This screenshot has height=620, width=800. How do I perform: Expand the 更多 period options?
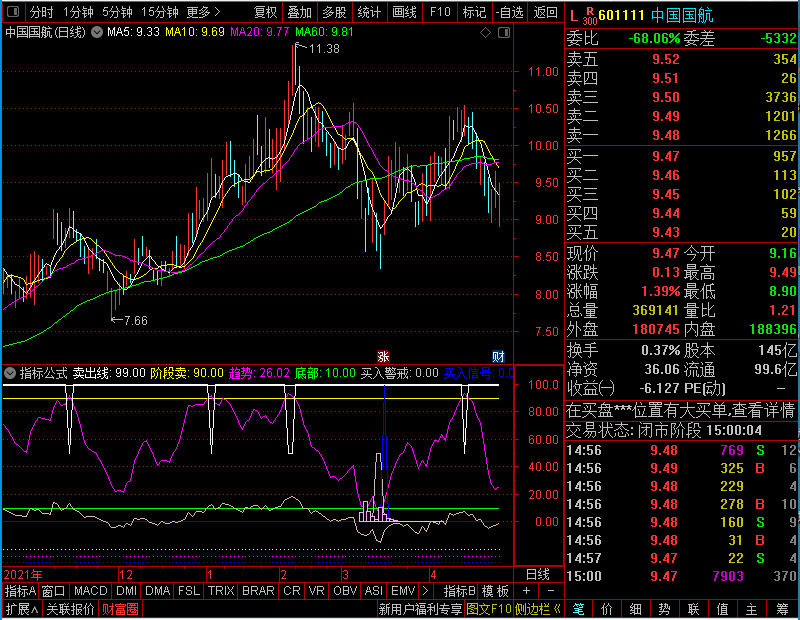pos(204,11)
